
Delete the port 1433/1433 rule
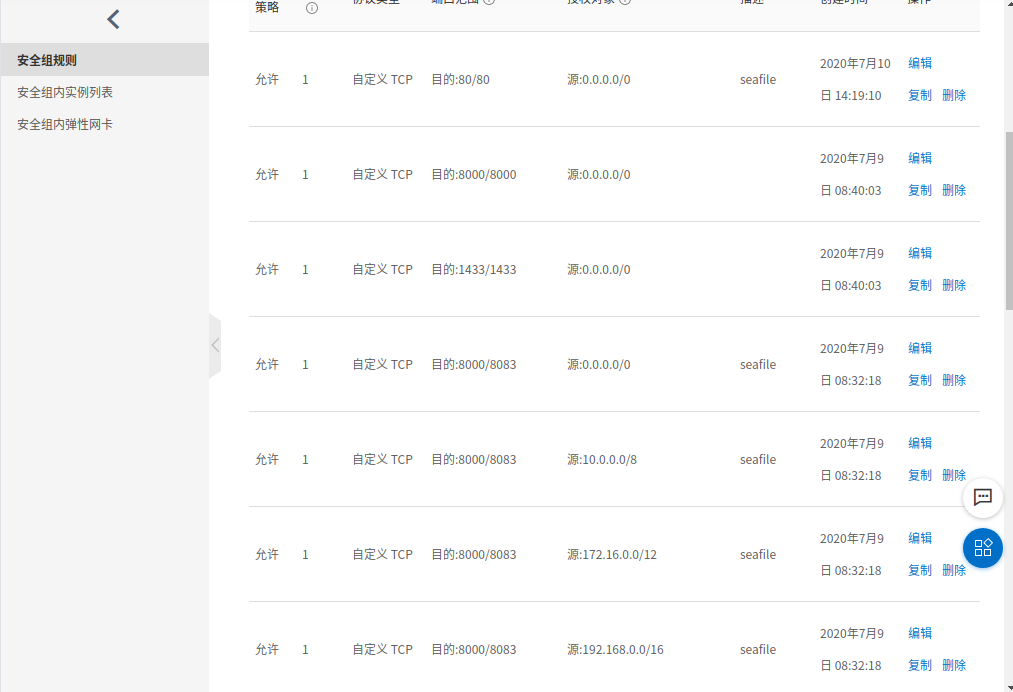click(954, 285)
